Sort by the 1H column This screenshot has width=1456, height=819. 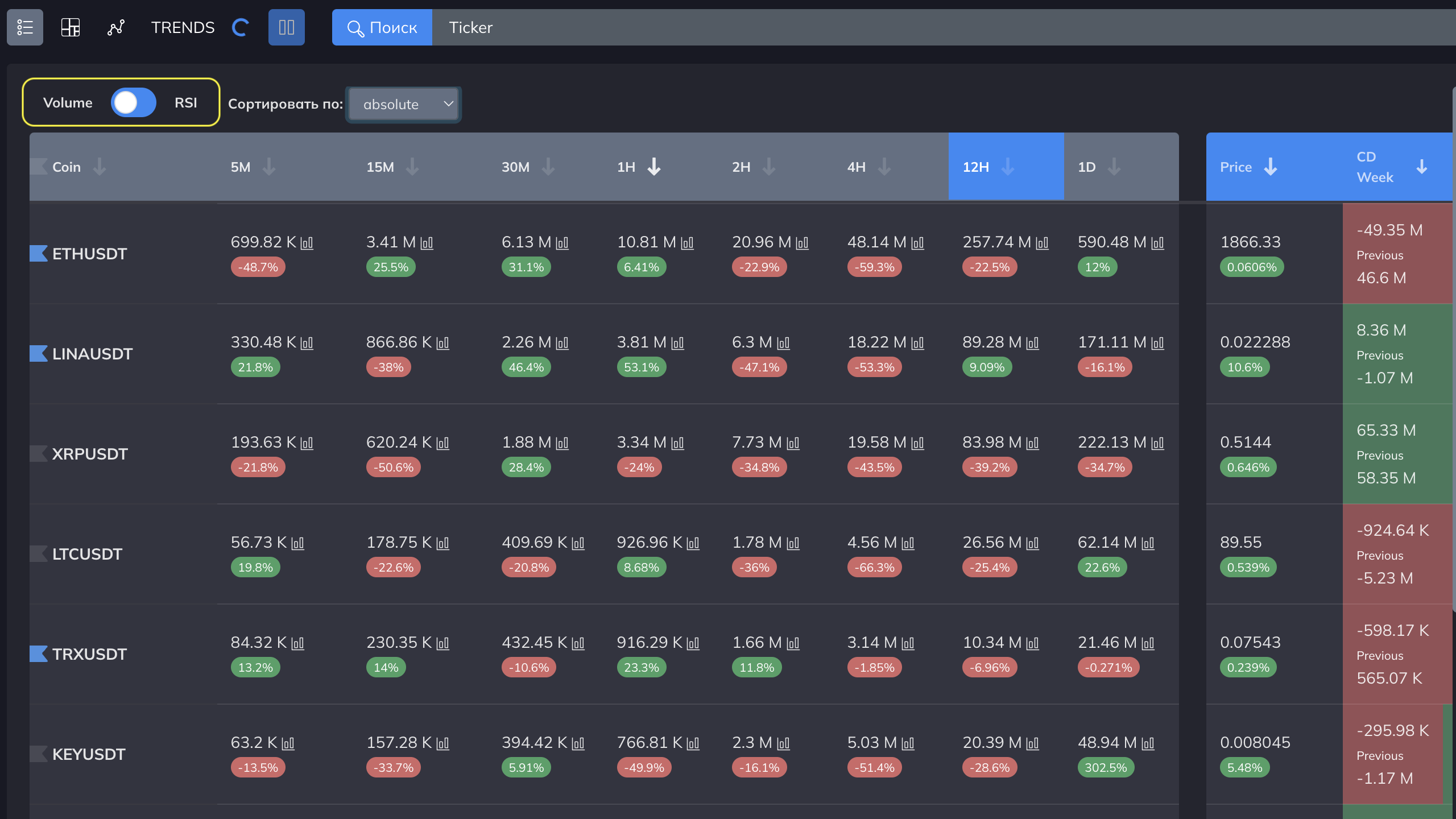[x=654, y=167]
